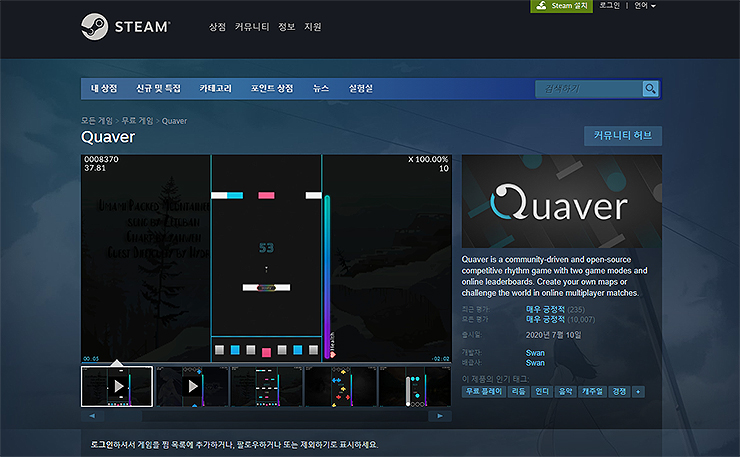Select the fifth screenshot thumbnail
Image resolution: width=740 pixels, height=457 pixels.
click(415, 386)
